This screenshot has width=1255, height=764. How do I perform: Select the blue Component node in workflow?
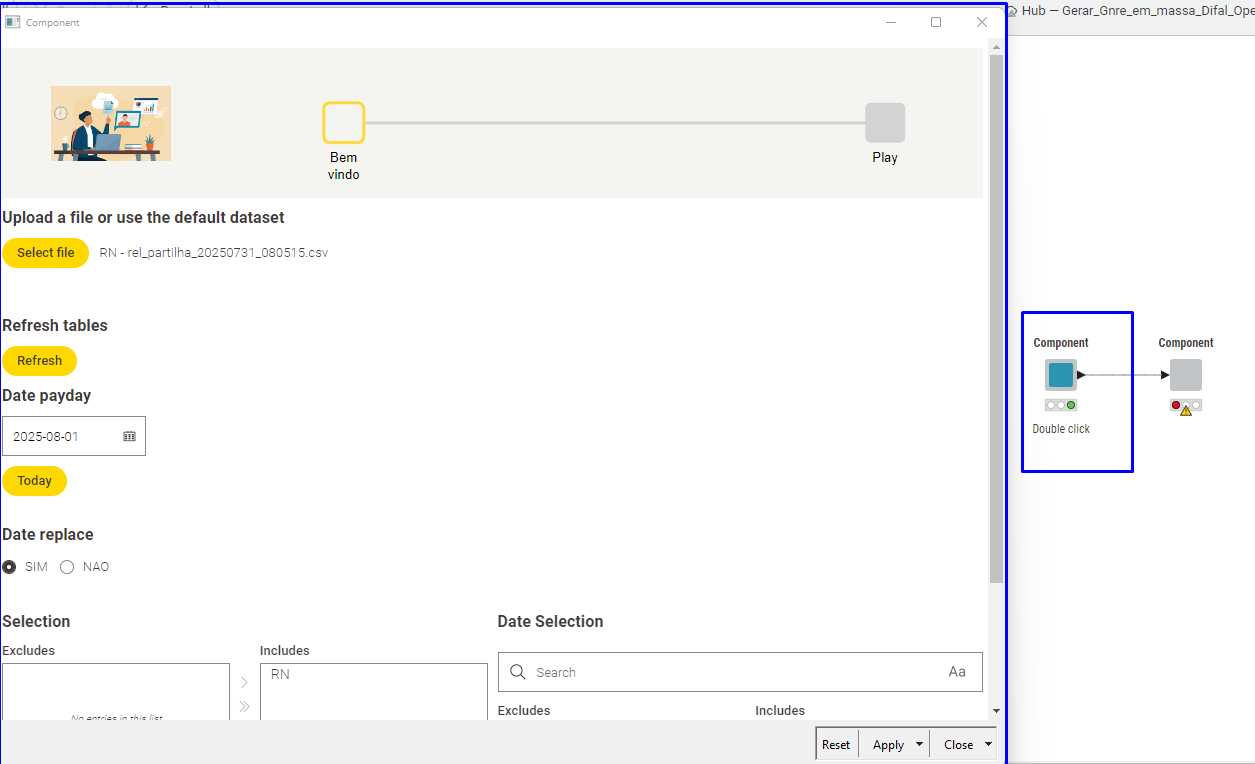[x=1061, y=375]
